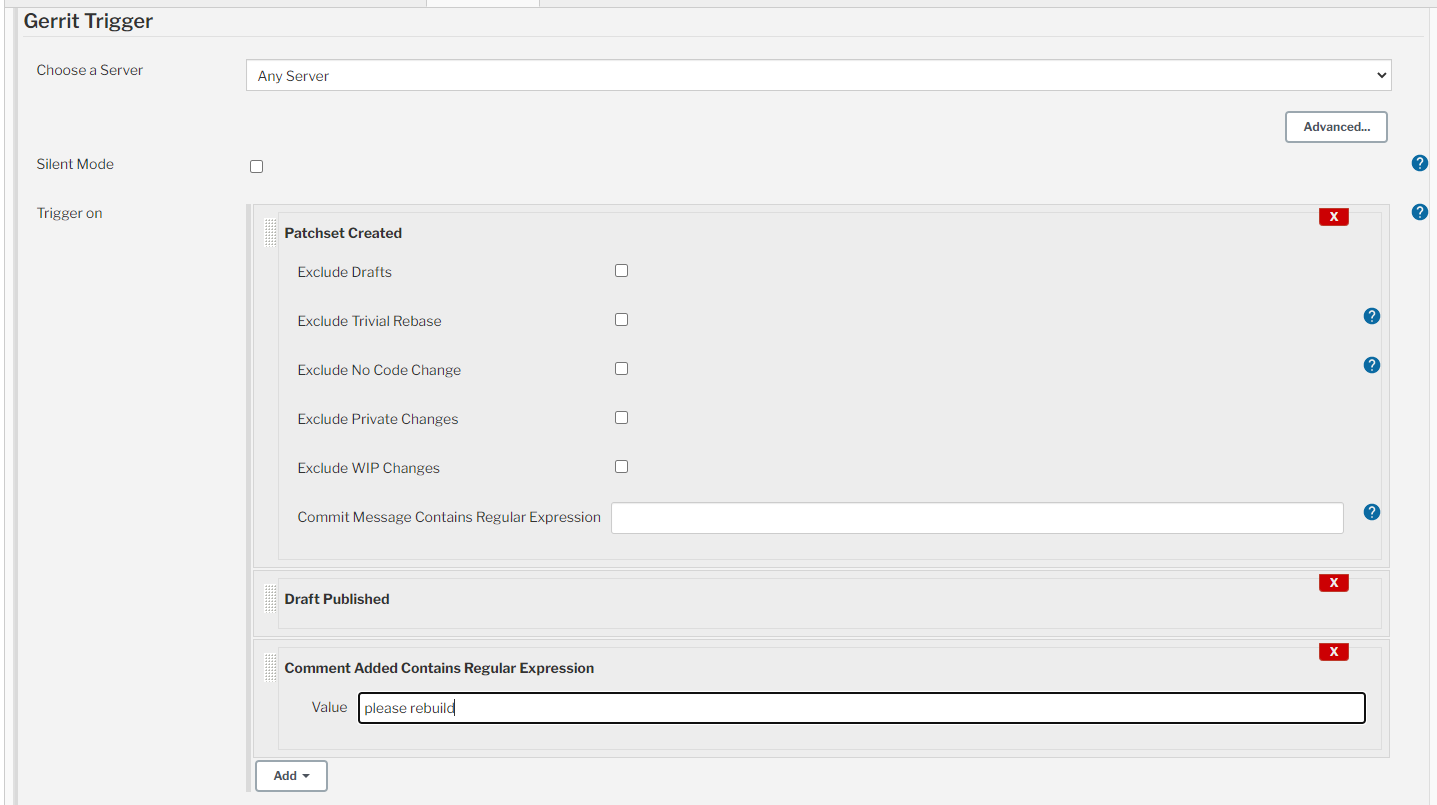Show help for Exclude No Code Change

click(x=1372, y=365)
